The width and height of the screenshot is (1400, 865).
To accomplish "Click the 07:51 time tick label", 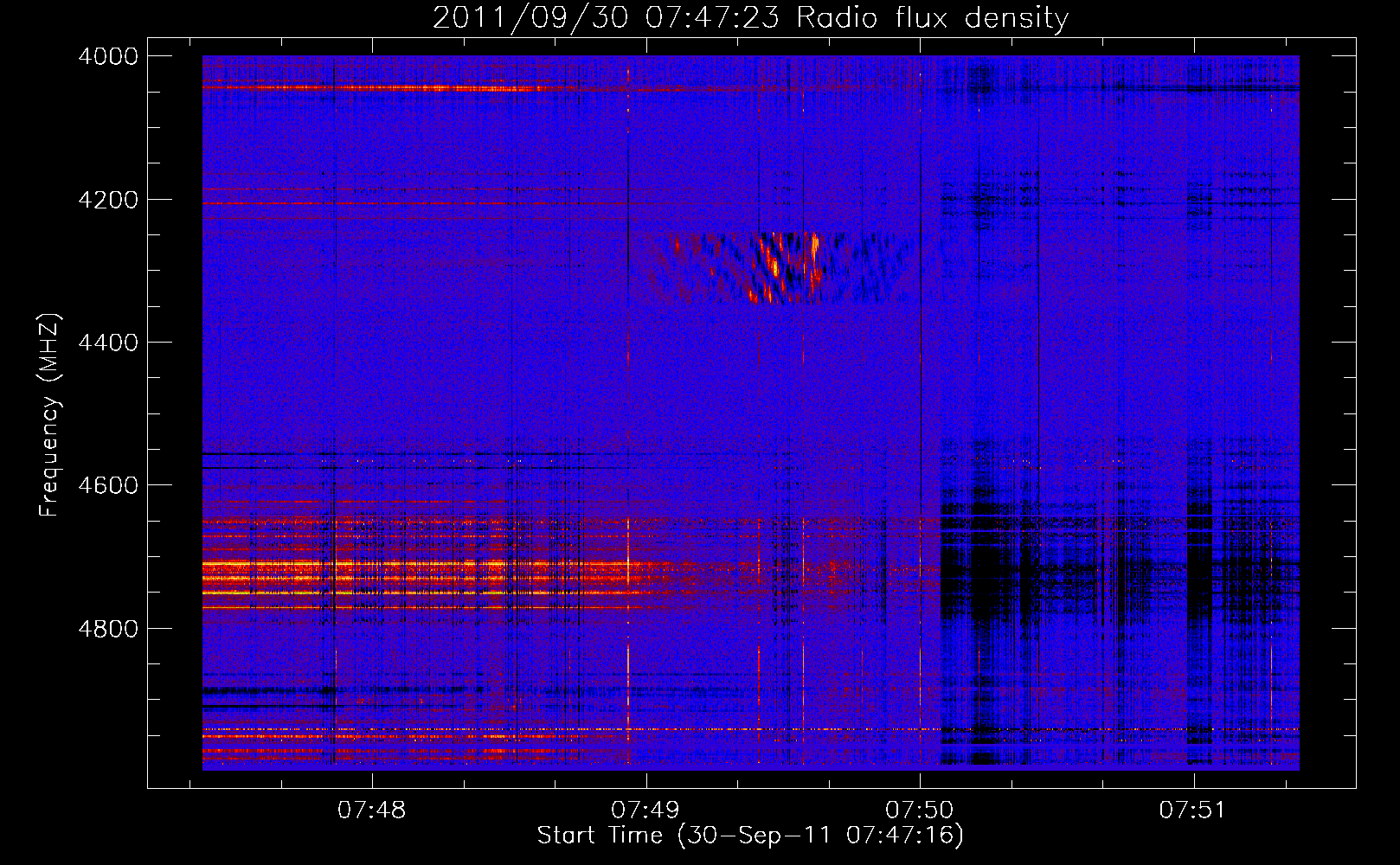I will 1194,810.
